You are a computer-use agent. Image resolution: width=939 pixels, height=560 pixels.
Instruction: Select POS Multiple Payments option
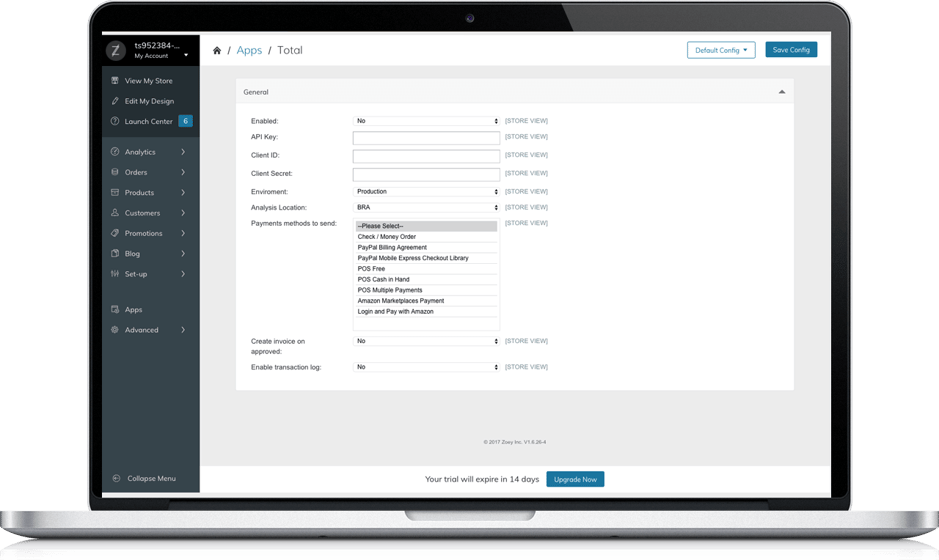pyautogui.click(x=426, y=290)
